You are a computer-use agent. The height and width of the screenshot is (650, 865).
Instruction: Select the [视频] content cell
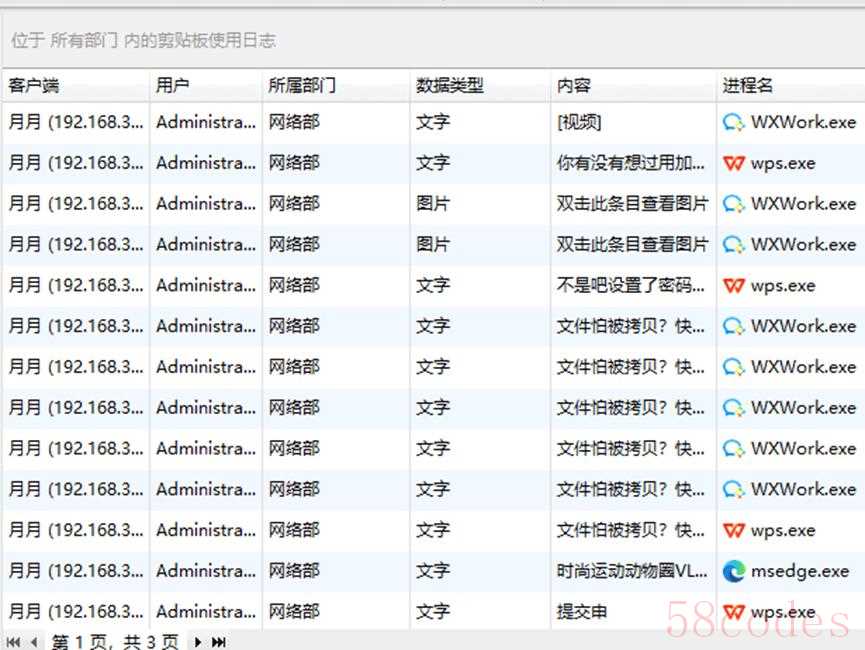click(x=580, y=122)
